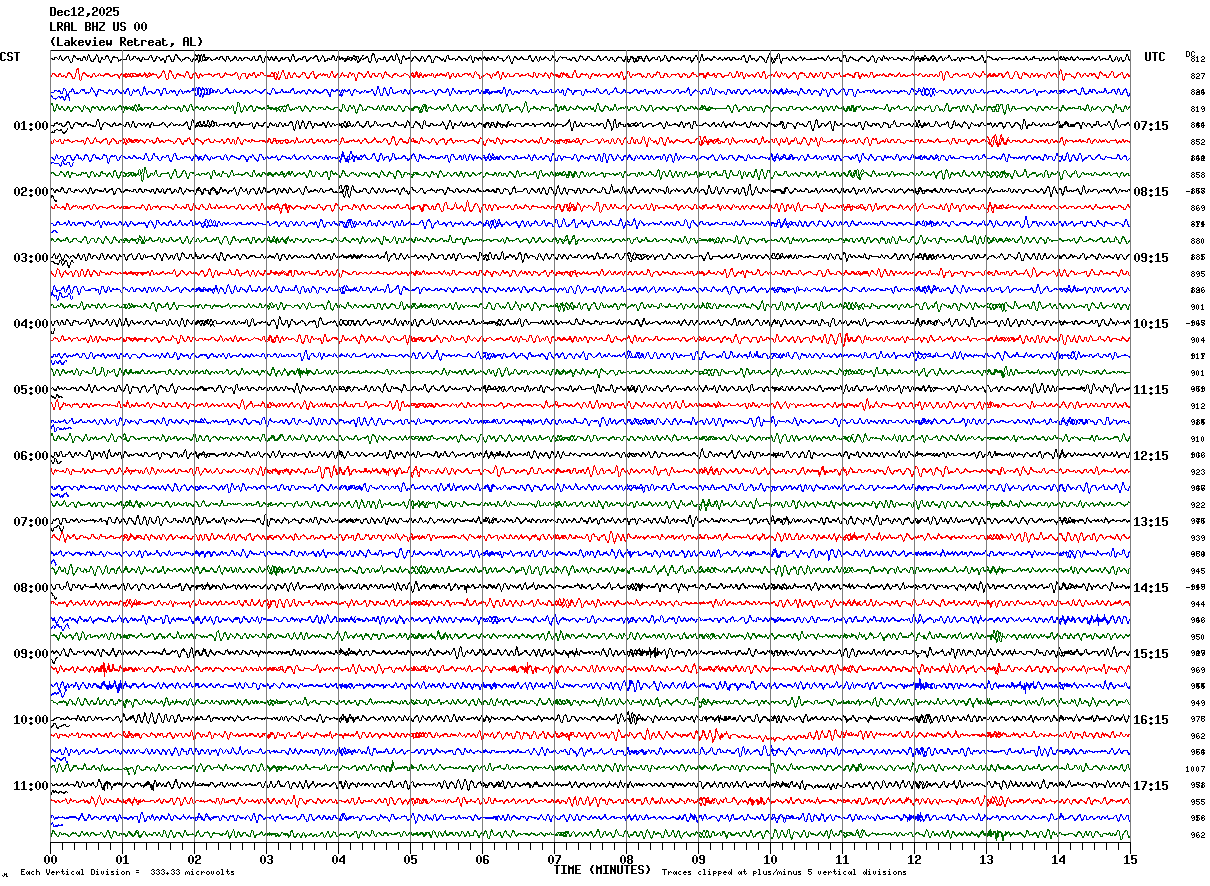Click the "02:00" CST time label
This screenshot has height=886, width=1210.
[31, 192]
